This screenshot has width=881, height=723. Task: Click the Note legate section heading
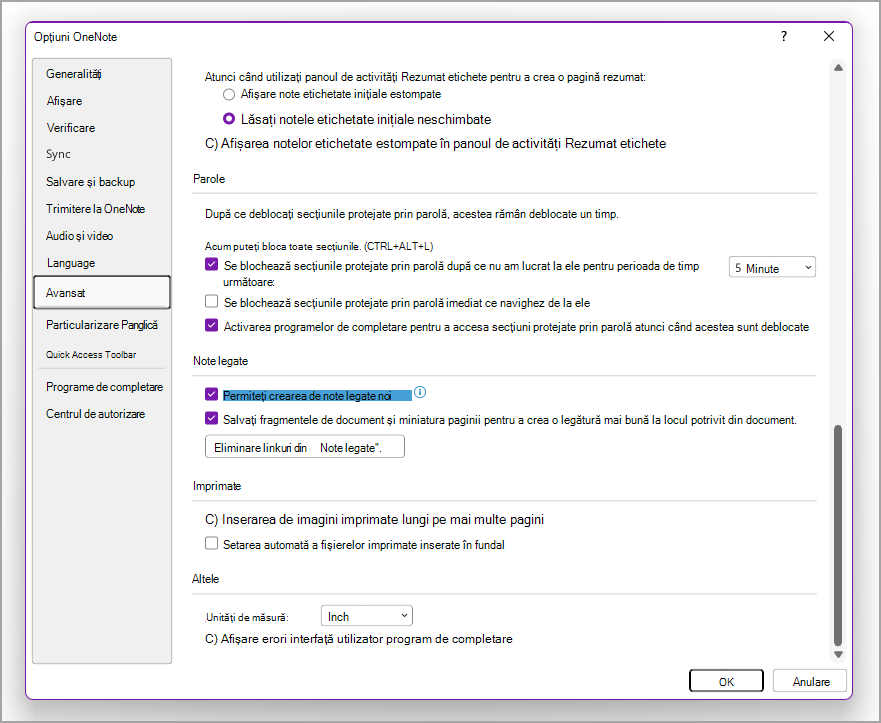220,361
